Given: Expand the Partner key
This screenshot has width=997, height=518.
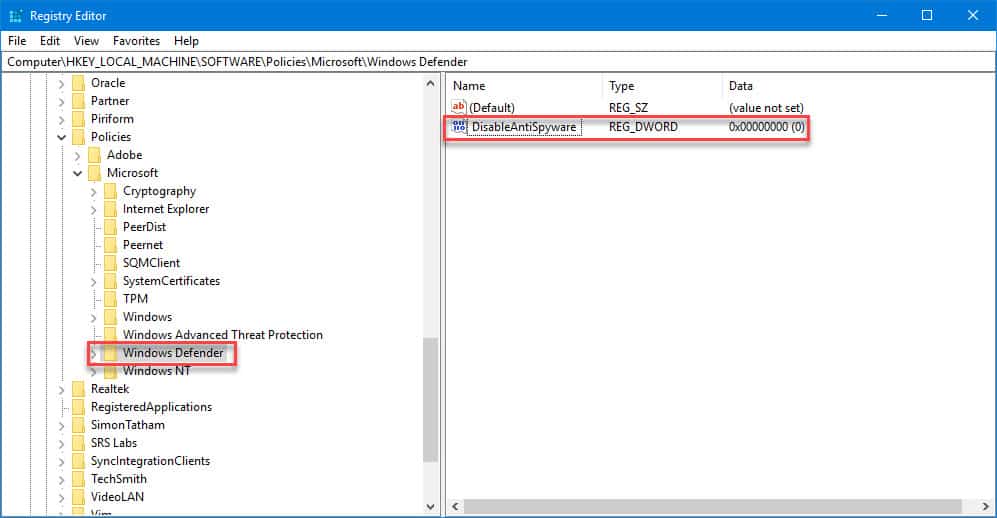Looking at the screenshot, I should pyautogui.click(x=62, y=101).
